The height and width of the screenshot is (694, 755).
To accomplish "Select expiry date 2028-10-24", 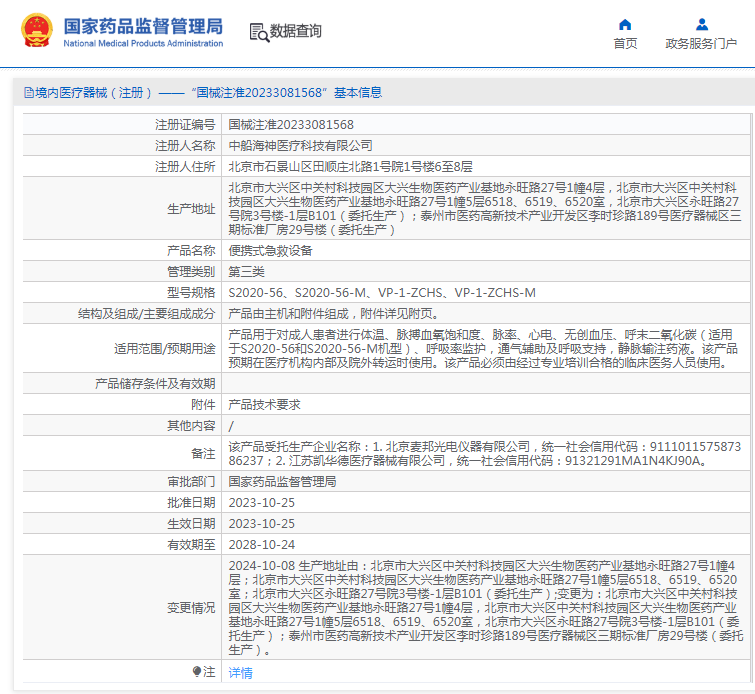I will click(261, 545).
